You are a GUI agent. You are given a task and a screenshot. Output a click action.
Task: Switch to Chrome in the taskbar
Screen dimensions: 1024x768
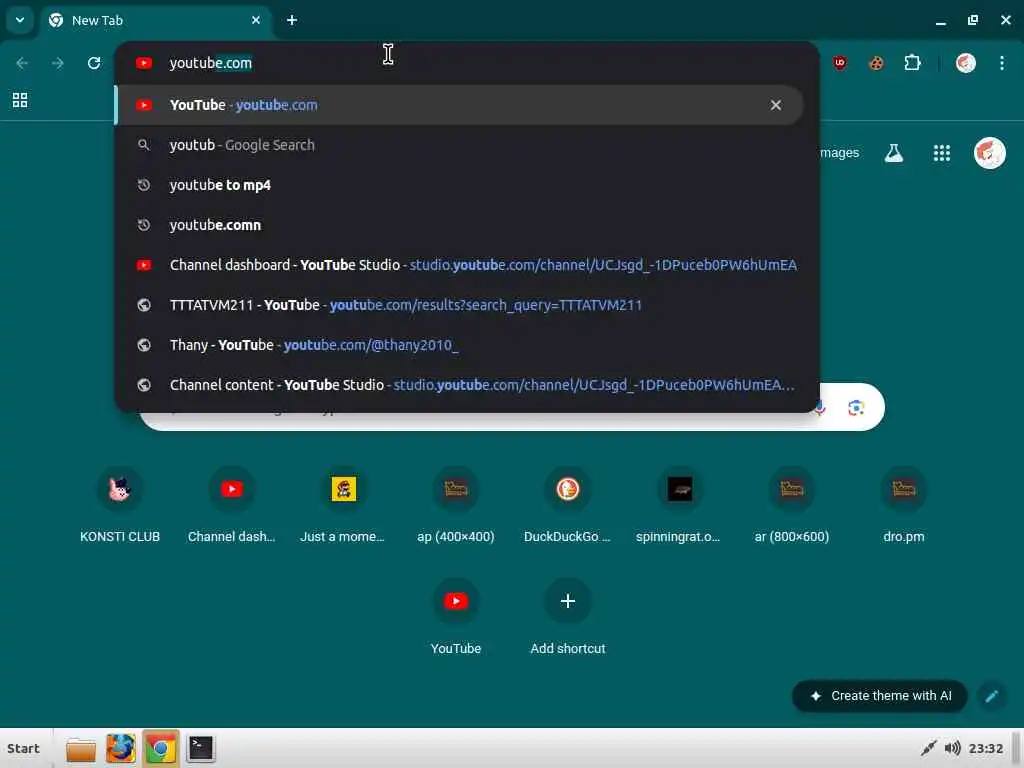(161, 749)
